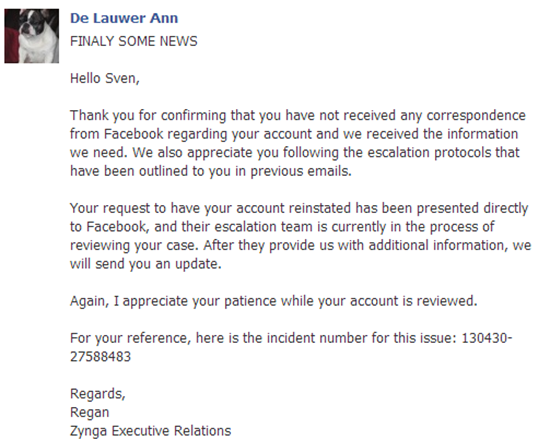Click the incident number part 130430-
Screen dimensions: 550x441
tap(487, 338)
